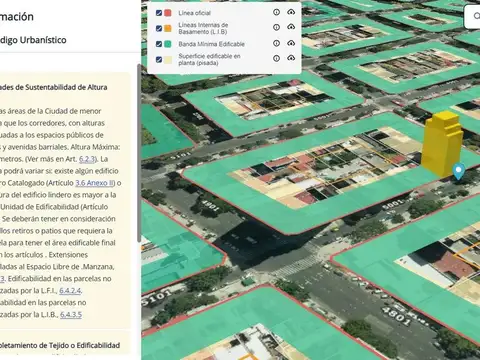The image size is (480, 360).
Task: Download the Banda Mínima Edificable layer
Action: point(291,43)
